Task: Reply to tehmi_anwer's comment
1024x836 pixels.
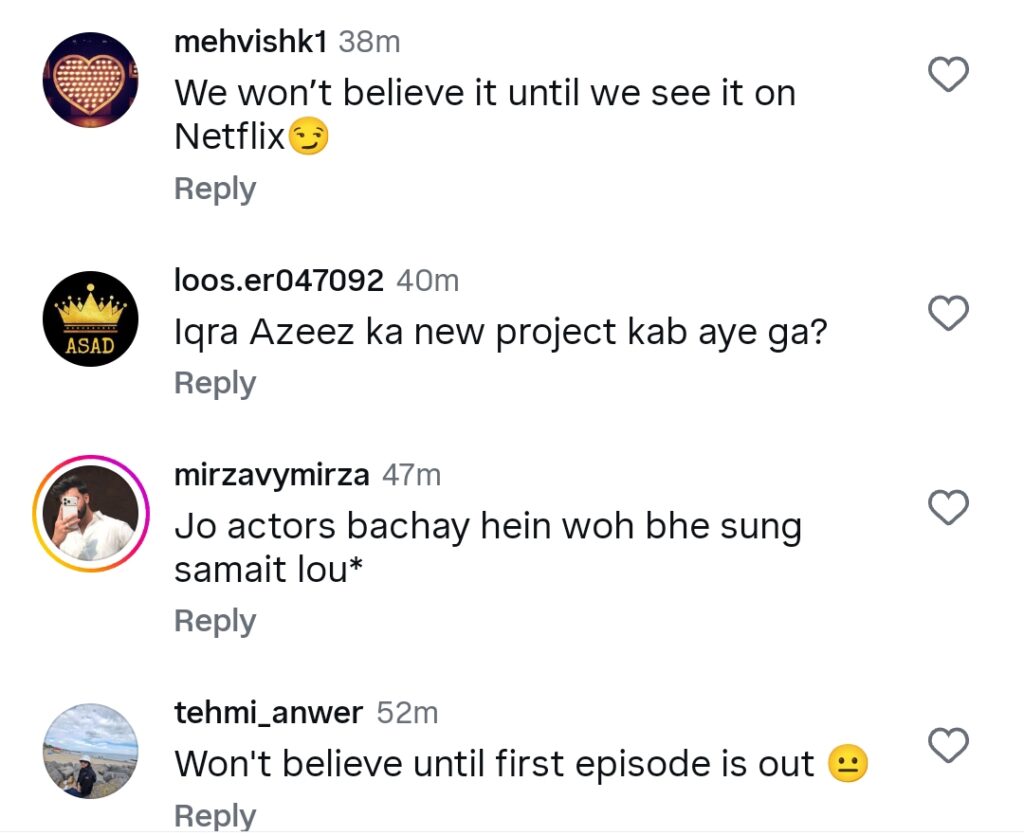Action: coord(215,816)
